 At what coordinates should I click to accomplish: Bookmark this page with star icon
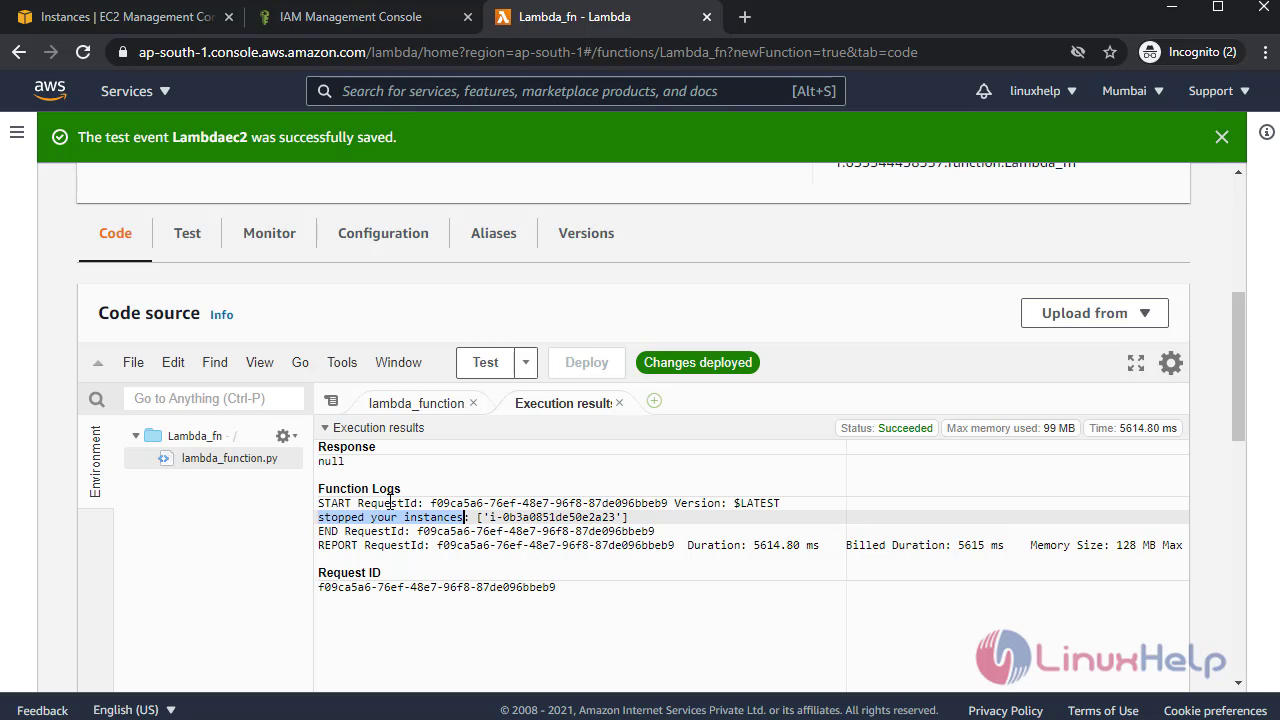[x=1109, y=52]
